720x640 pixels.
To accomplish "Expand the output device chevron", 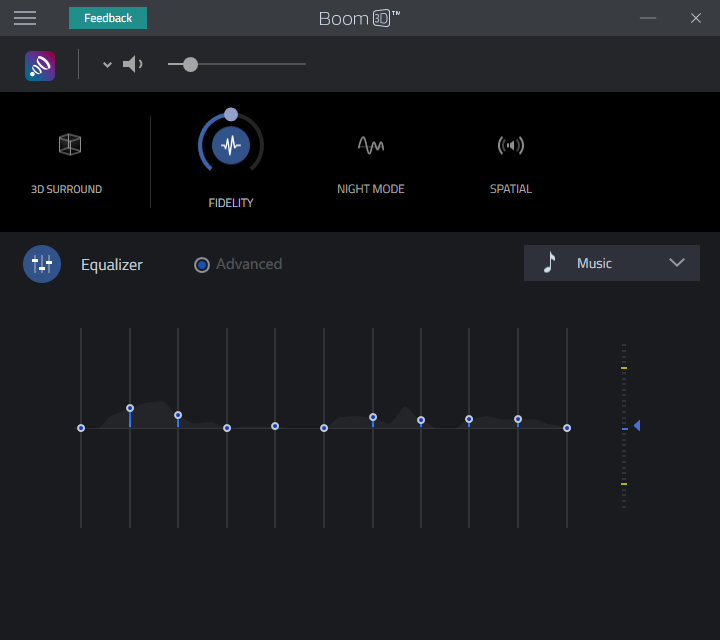I will click(107, 65).
